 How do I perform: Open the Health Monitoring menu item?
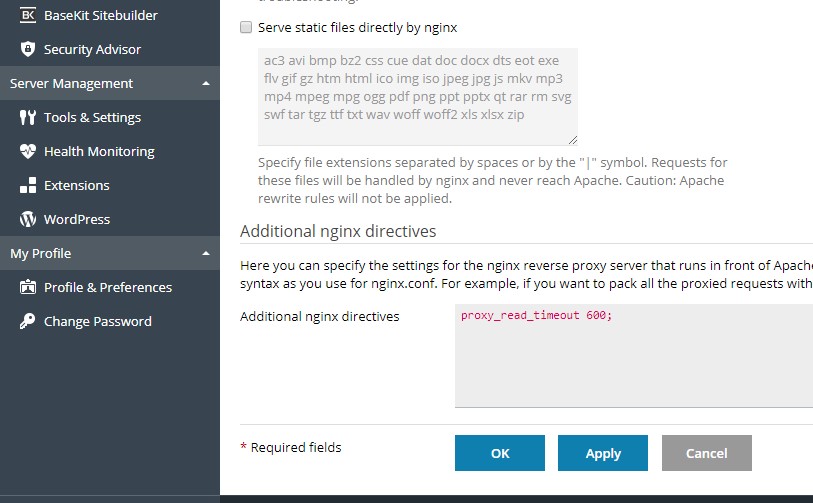[99, 151]
